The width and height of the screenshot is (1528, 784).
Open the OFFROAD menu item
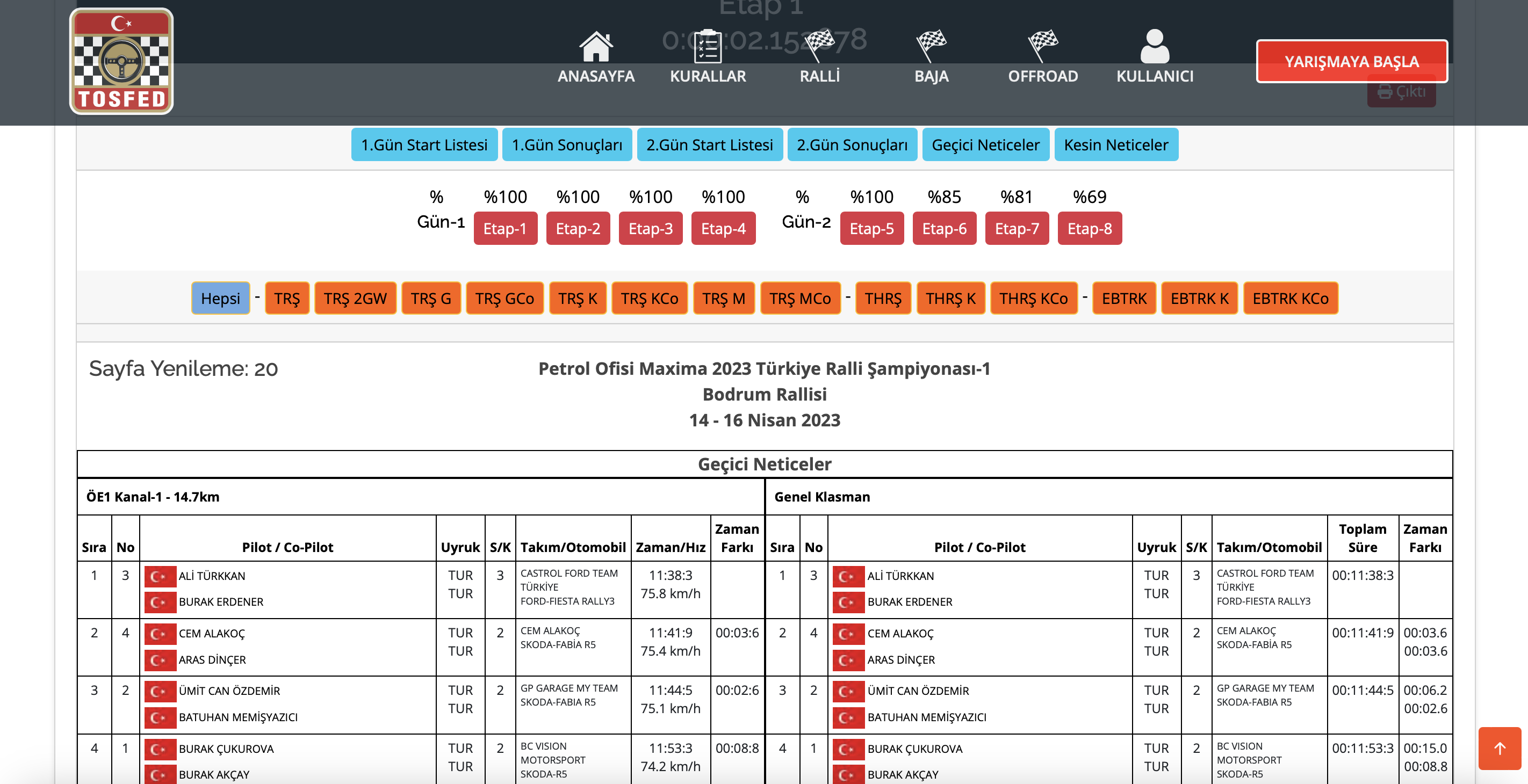1043,76
